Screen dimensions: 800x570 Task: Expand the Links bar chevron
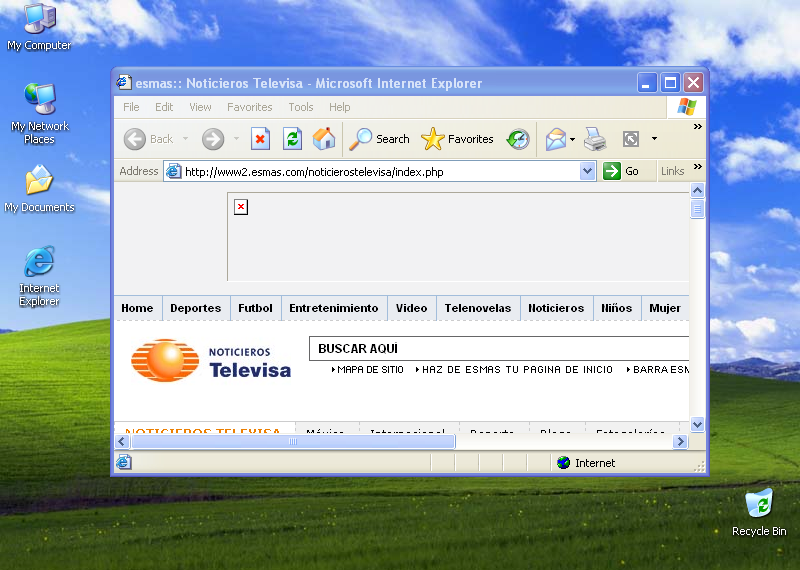pyautogui.click(x=697, y=166)
